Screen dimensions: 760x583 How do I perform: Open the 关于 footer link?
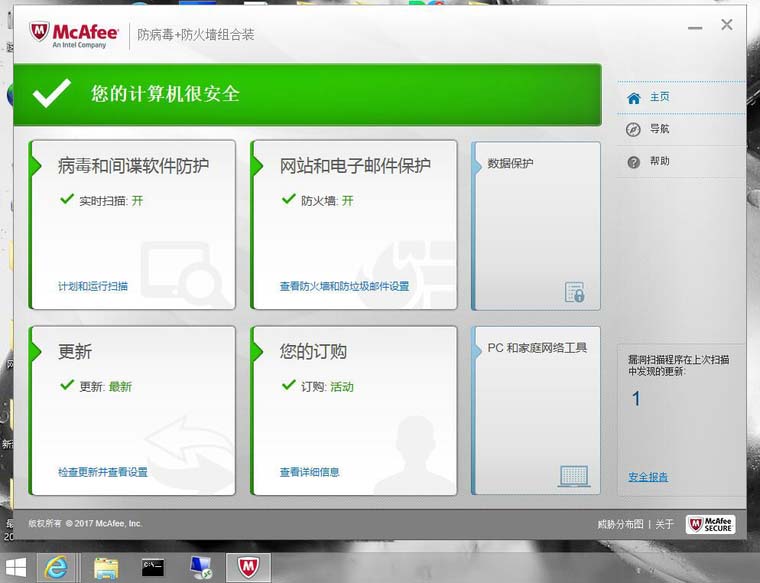pos(665,524)
